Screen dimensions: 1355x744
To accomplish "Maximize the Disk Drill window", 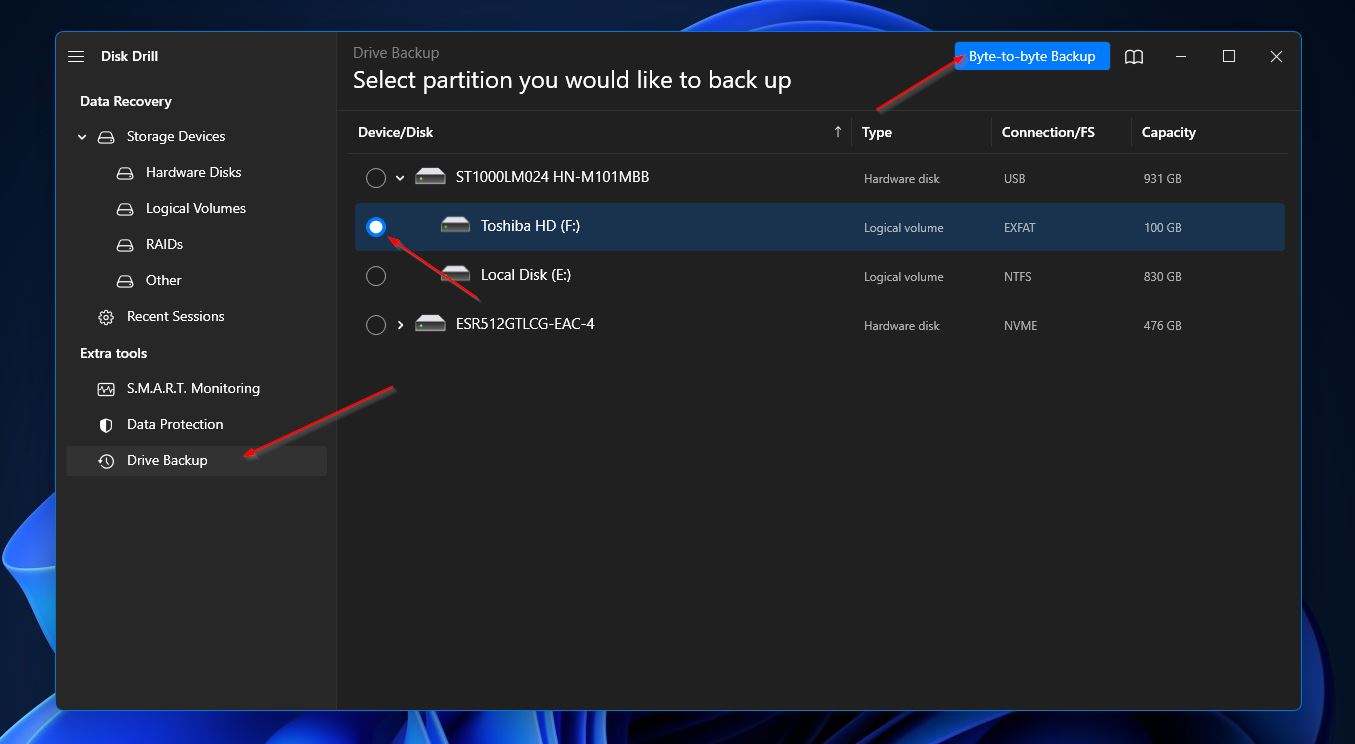I will tap(1229, 57).
